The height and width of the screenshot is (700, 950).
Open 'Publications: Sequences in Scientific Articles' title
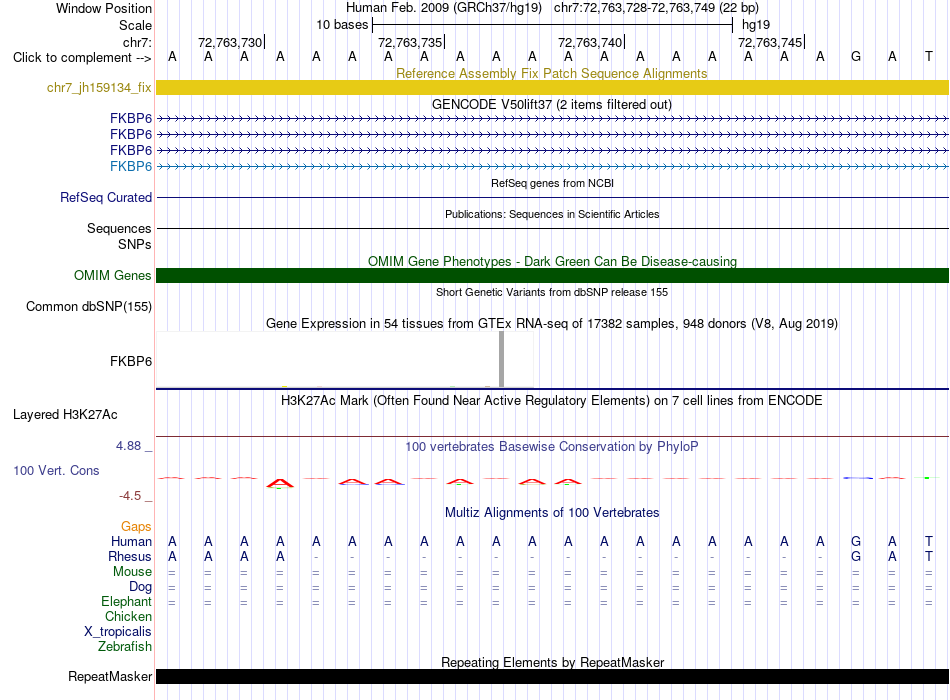552,214
